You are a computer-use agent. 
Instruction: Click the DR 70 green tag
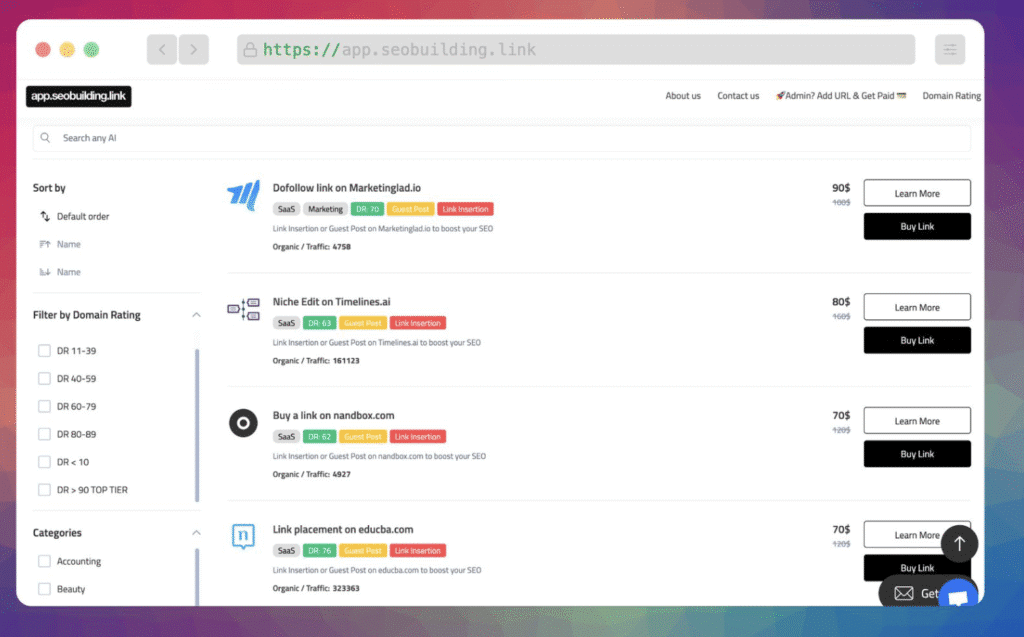367,209
